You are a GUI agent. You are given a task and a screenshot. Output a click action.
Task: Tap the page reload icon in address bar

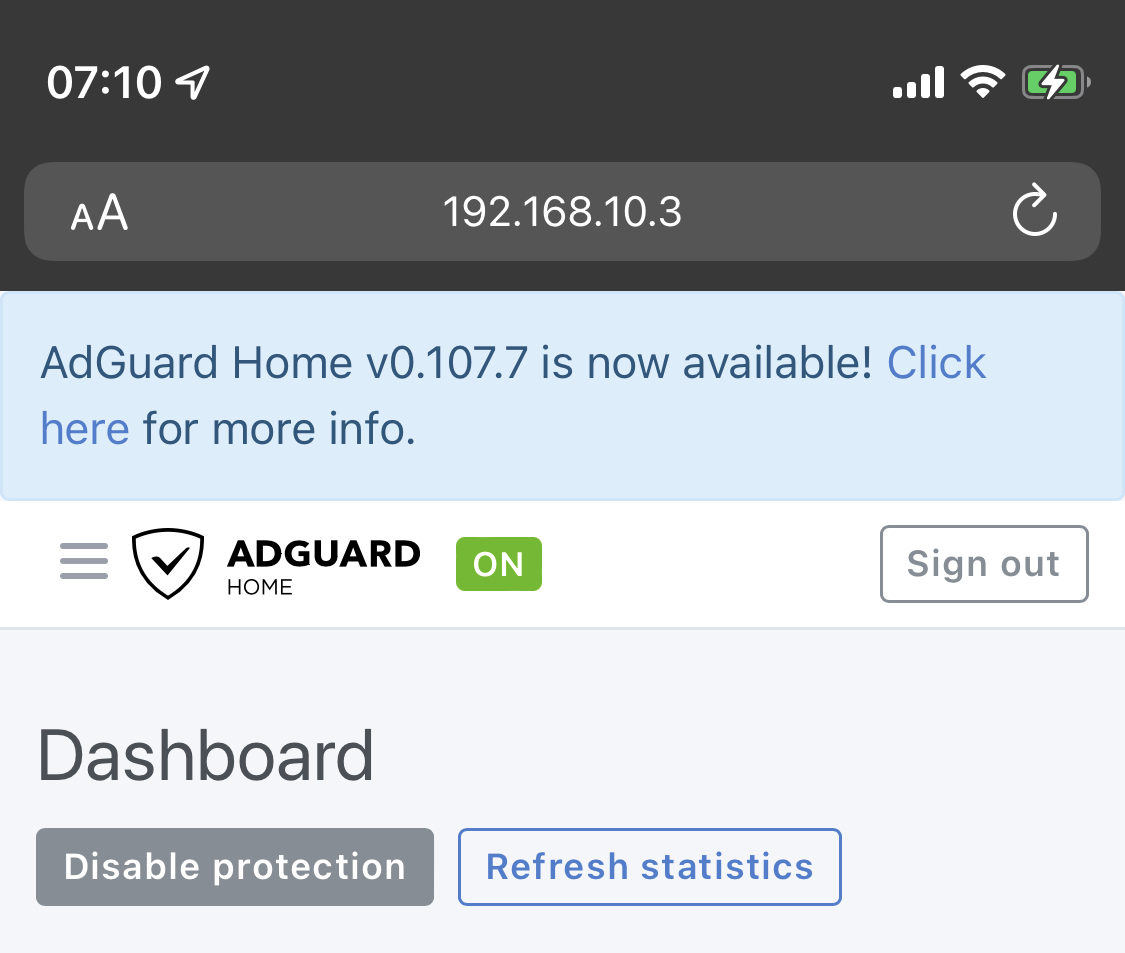1035,212
